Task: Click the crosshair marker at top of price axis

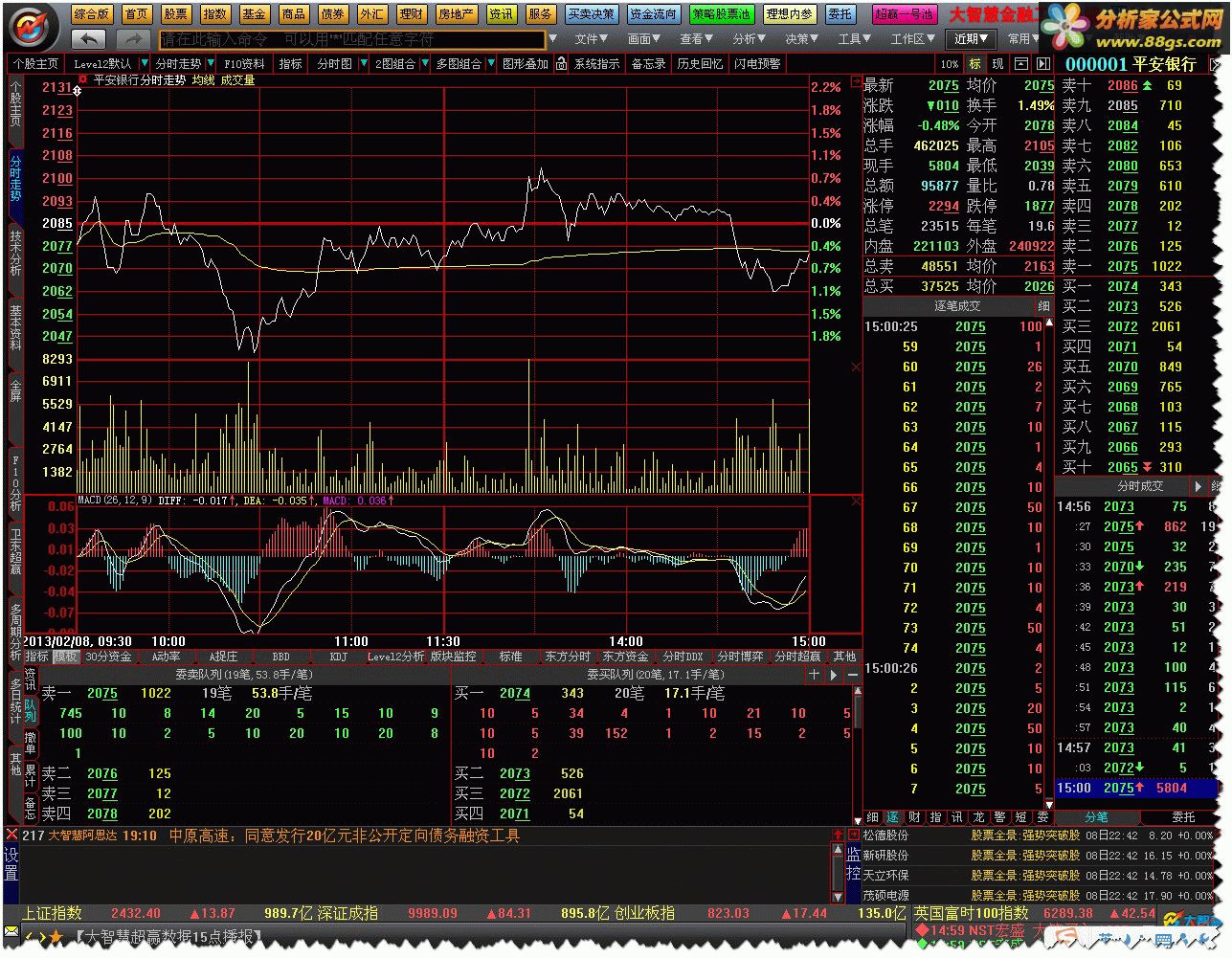Action: [x=78, y=91]
